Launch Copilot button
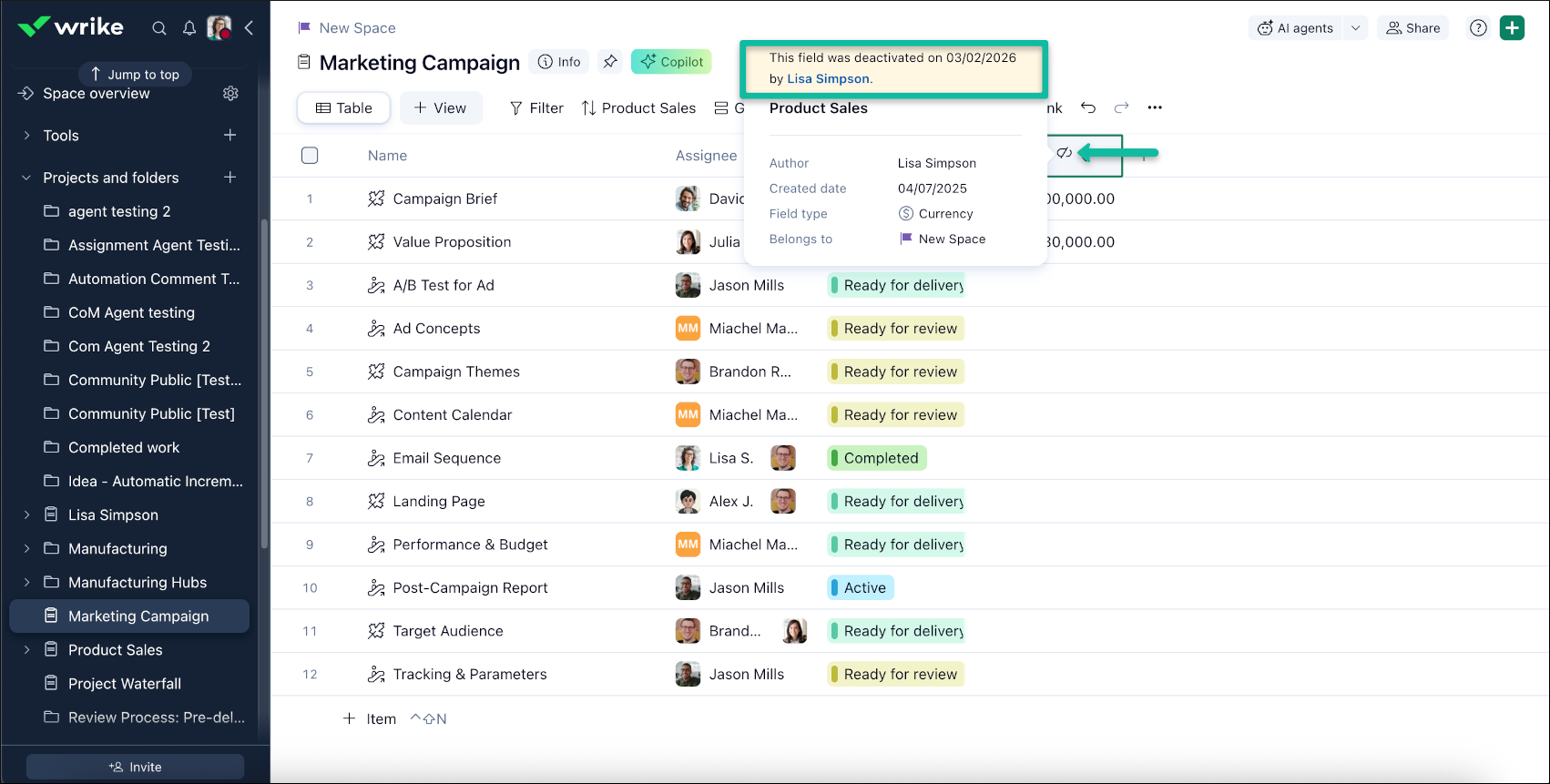This screenshot has height=784, width=1550. [671, 62]
